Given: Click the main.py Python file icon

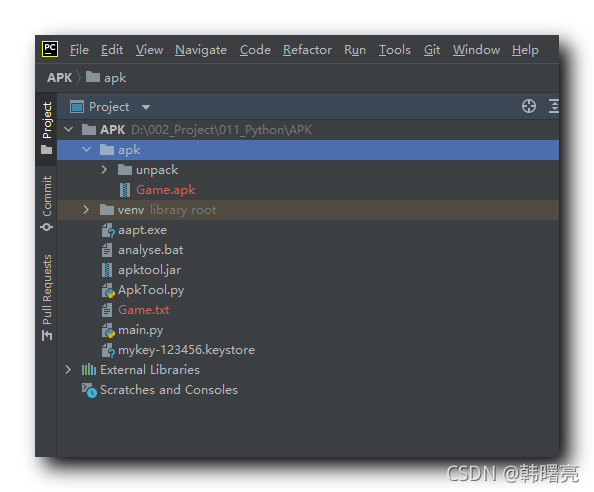Looking at the screenshot, I should click(x=108, y=331).
